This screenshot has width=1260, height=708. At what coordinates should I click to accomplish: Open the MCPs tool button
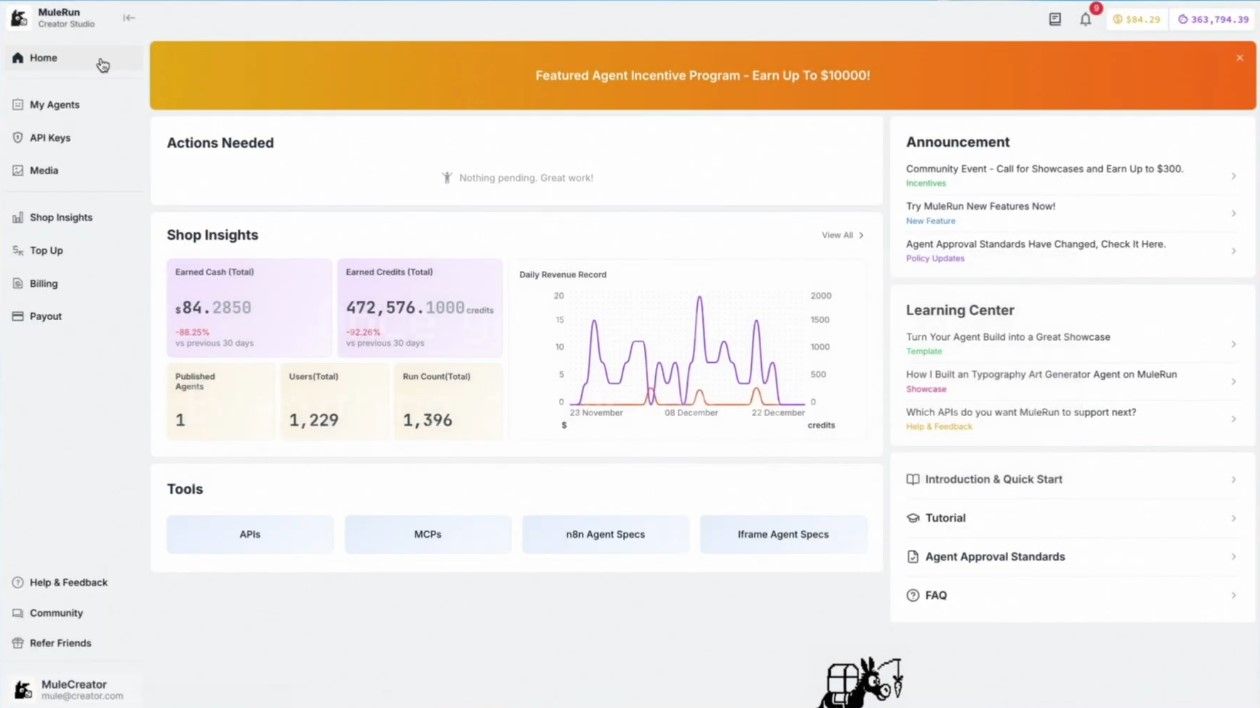pyautogui.click(x=428, y=534)
